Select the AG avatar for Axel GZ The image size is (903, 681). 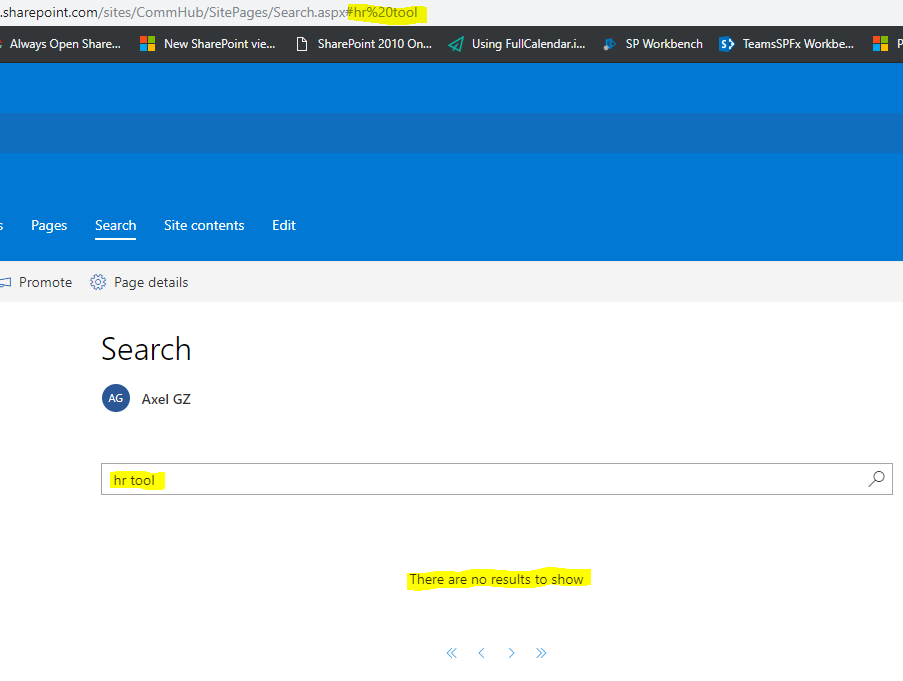[115, 398]
